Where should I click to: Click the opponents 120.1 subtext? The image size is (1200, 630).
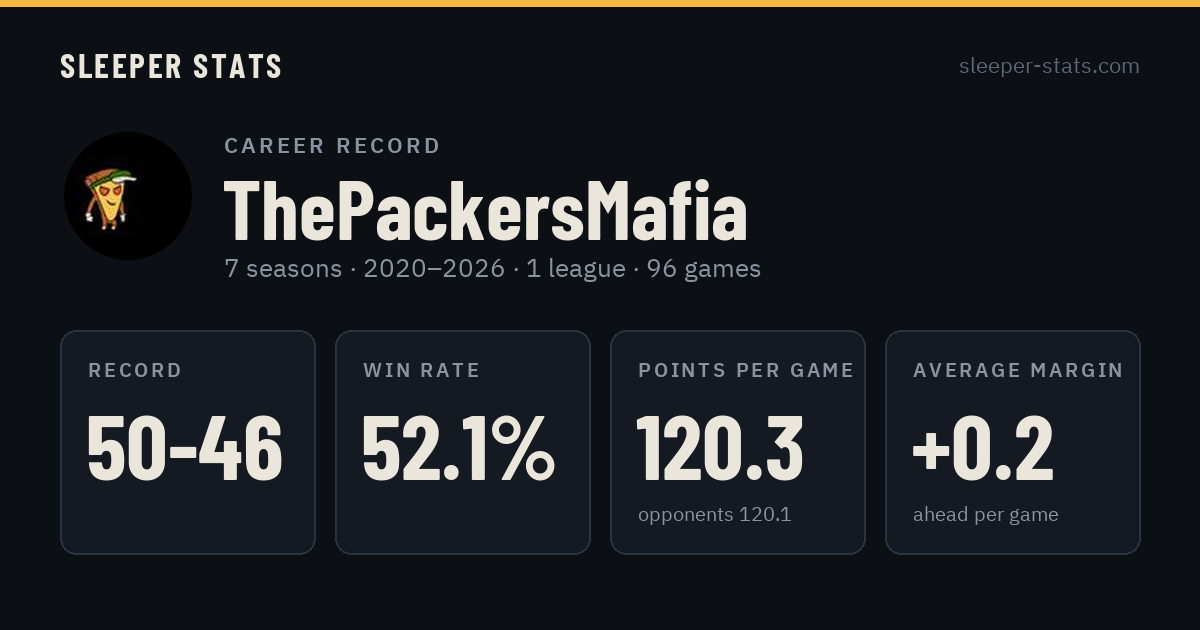pos(715,515)
